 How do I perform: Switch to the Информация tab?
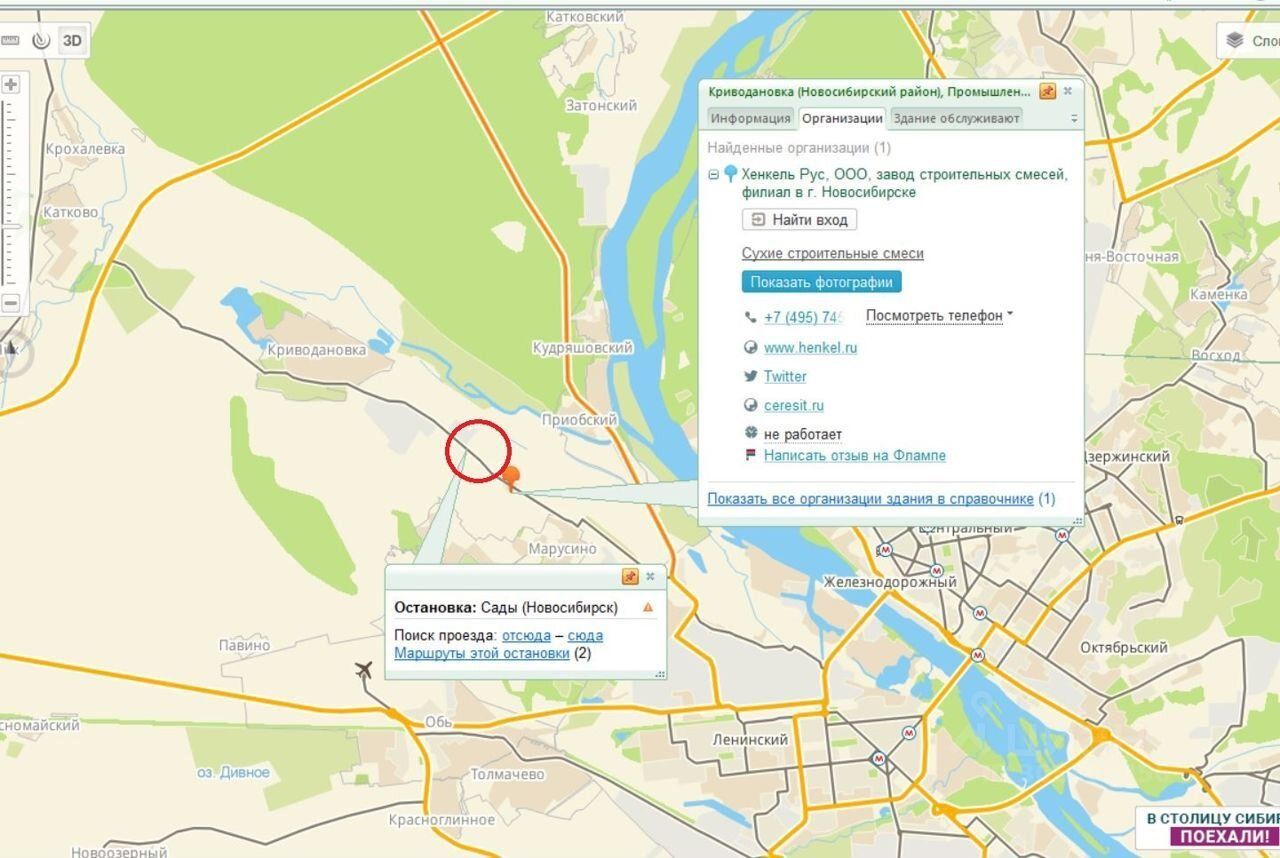[x=750, y=118]
